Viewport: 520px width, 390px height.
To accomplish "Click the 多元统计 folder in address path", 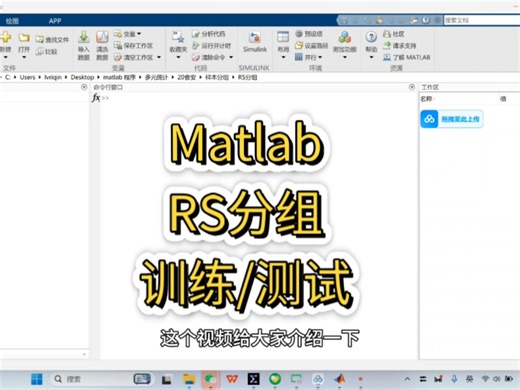I will pyautogui.click(x=156, y=77).
